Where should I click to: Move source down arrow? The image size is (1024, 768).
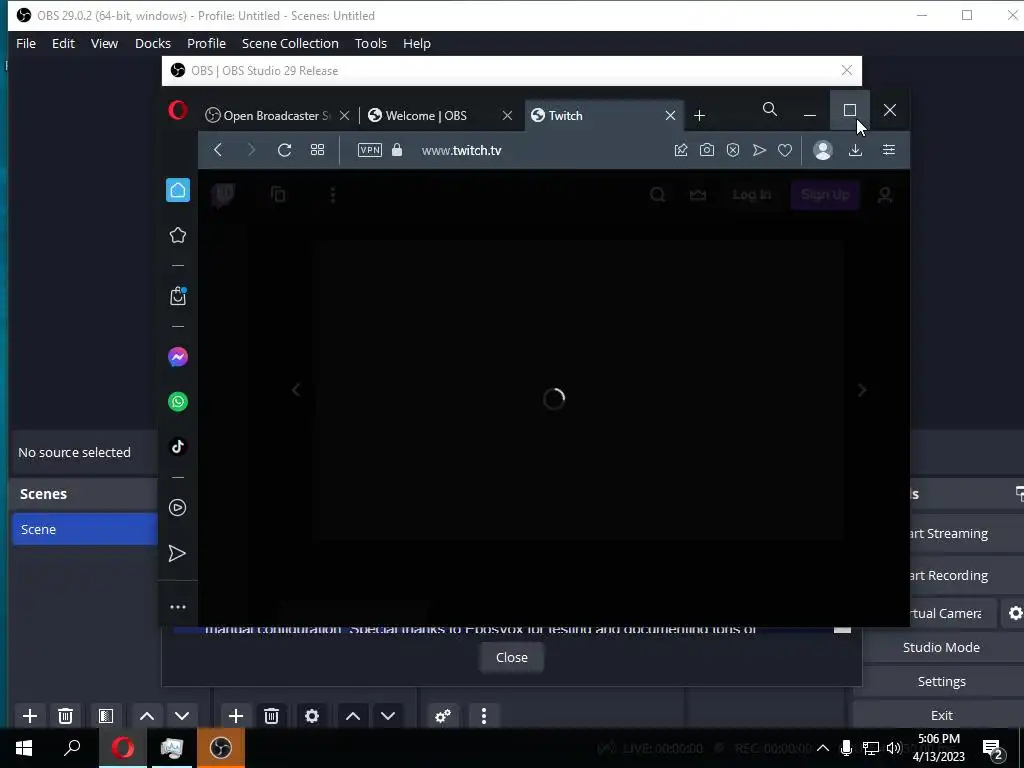(x=388, y=716)
